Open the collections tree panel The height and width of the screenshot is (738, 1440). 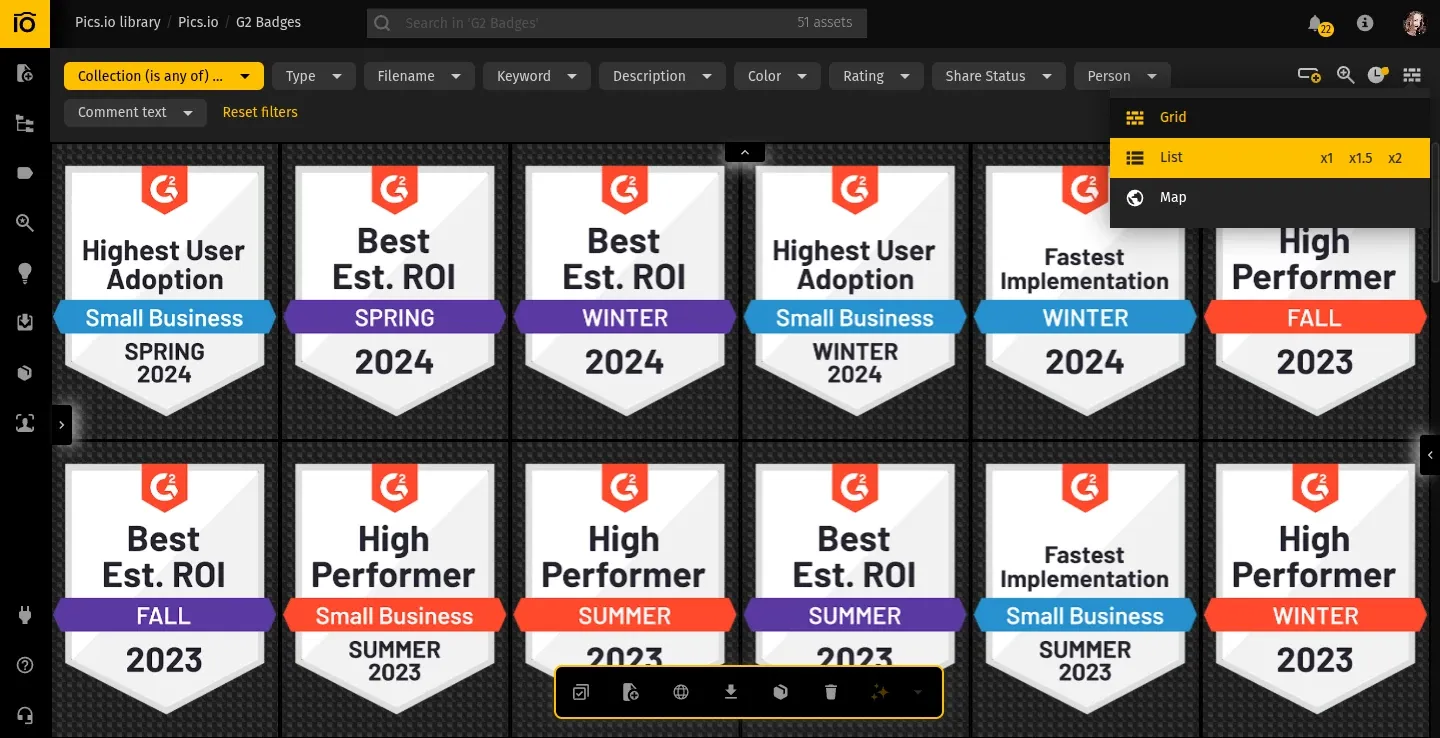pos(25,122)
